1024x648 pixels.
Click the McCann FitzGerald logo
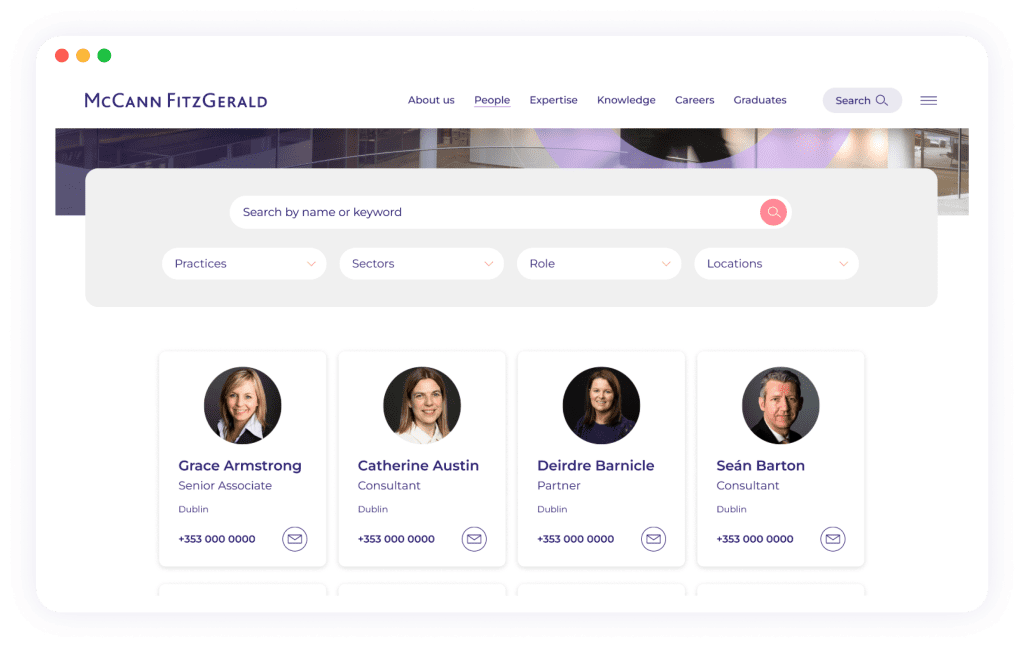(176, 101)
